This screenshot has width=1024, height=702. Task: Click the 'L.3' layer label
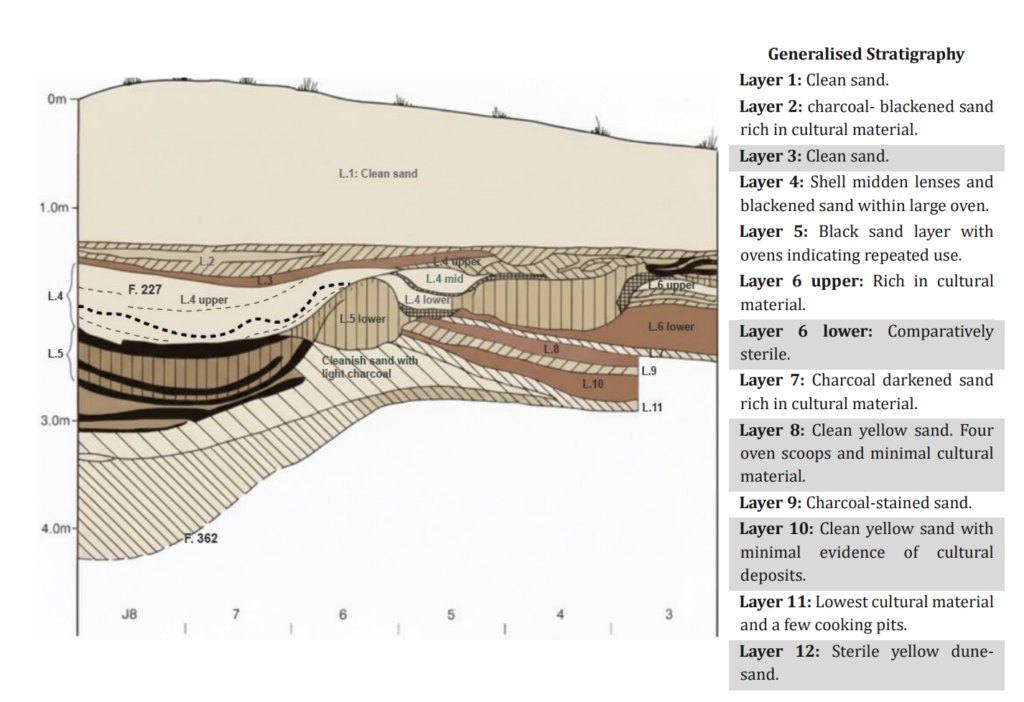point(264,281)
